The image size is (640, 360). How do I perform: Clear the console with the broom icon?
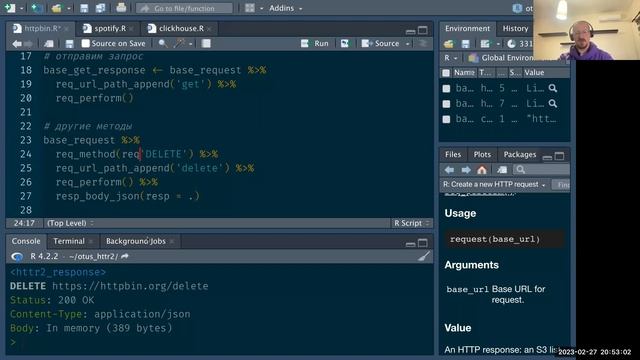[424, 256]
